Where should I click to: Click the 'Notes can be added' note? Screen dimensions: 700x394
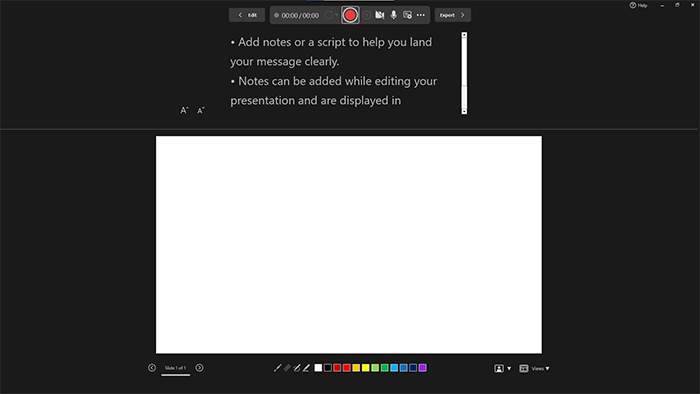[333, 91]
